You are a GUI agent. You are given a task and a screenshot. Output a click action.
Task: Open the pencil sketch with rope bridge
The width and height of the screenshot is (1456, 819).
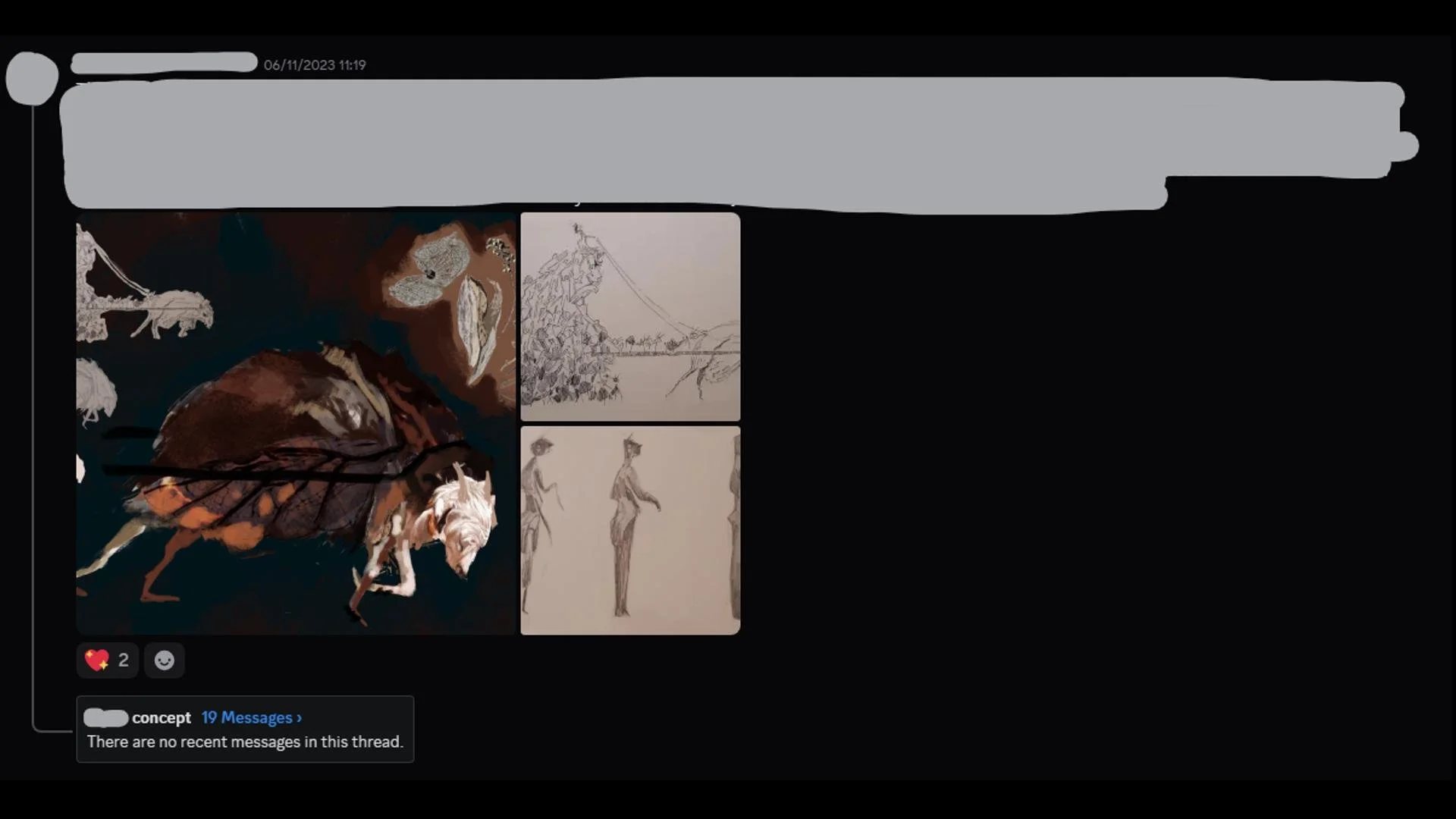pos(630,316)
